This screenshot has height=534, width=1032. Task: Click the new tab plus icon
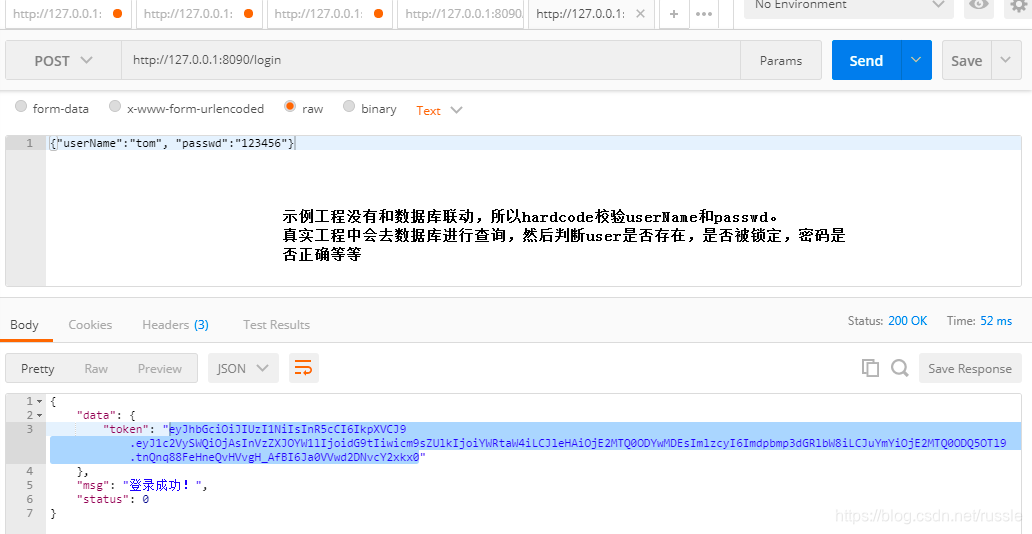[673, 14]
